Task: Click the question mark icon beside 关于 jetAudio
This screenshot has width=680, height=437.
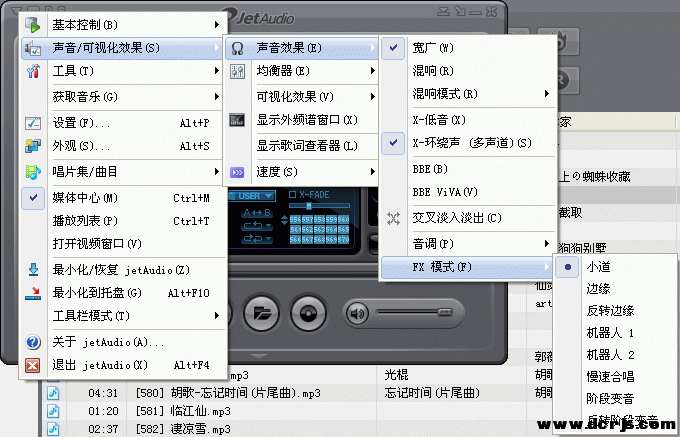Action: pos(33,342)
